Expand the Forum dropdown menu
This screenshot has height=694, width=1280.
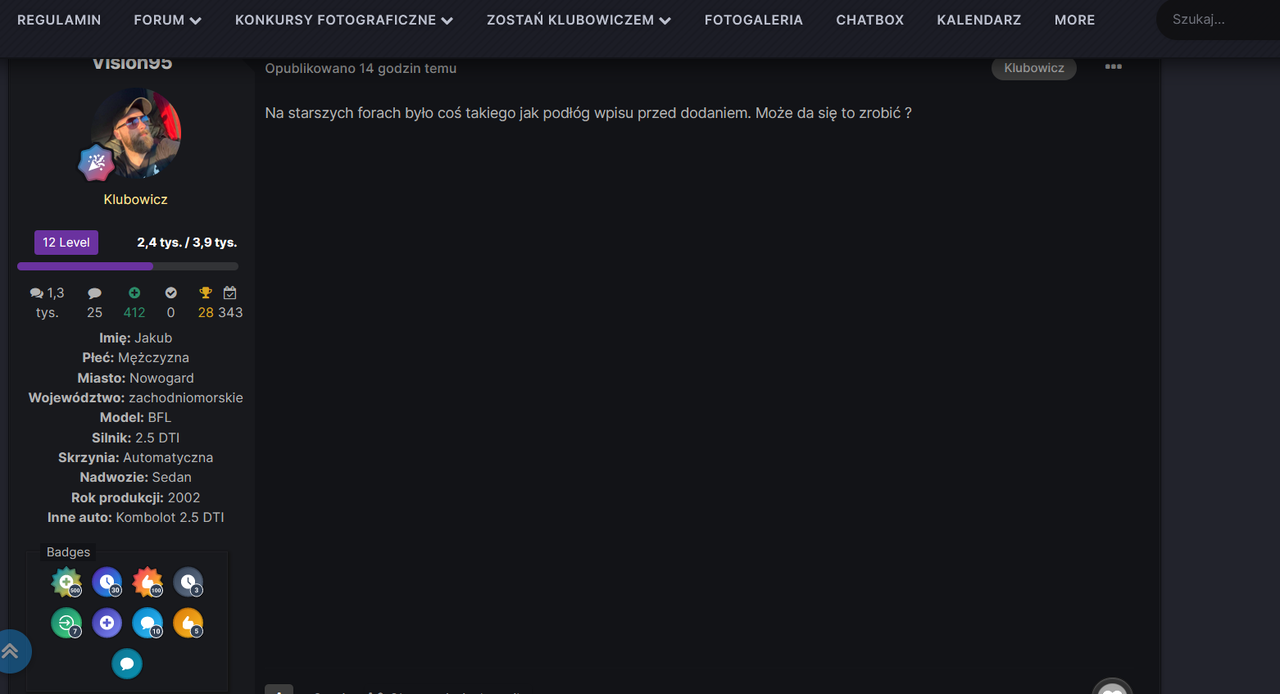[x=167, y=20]
